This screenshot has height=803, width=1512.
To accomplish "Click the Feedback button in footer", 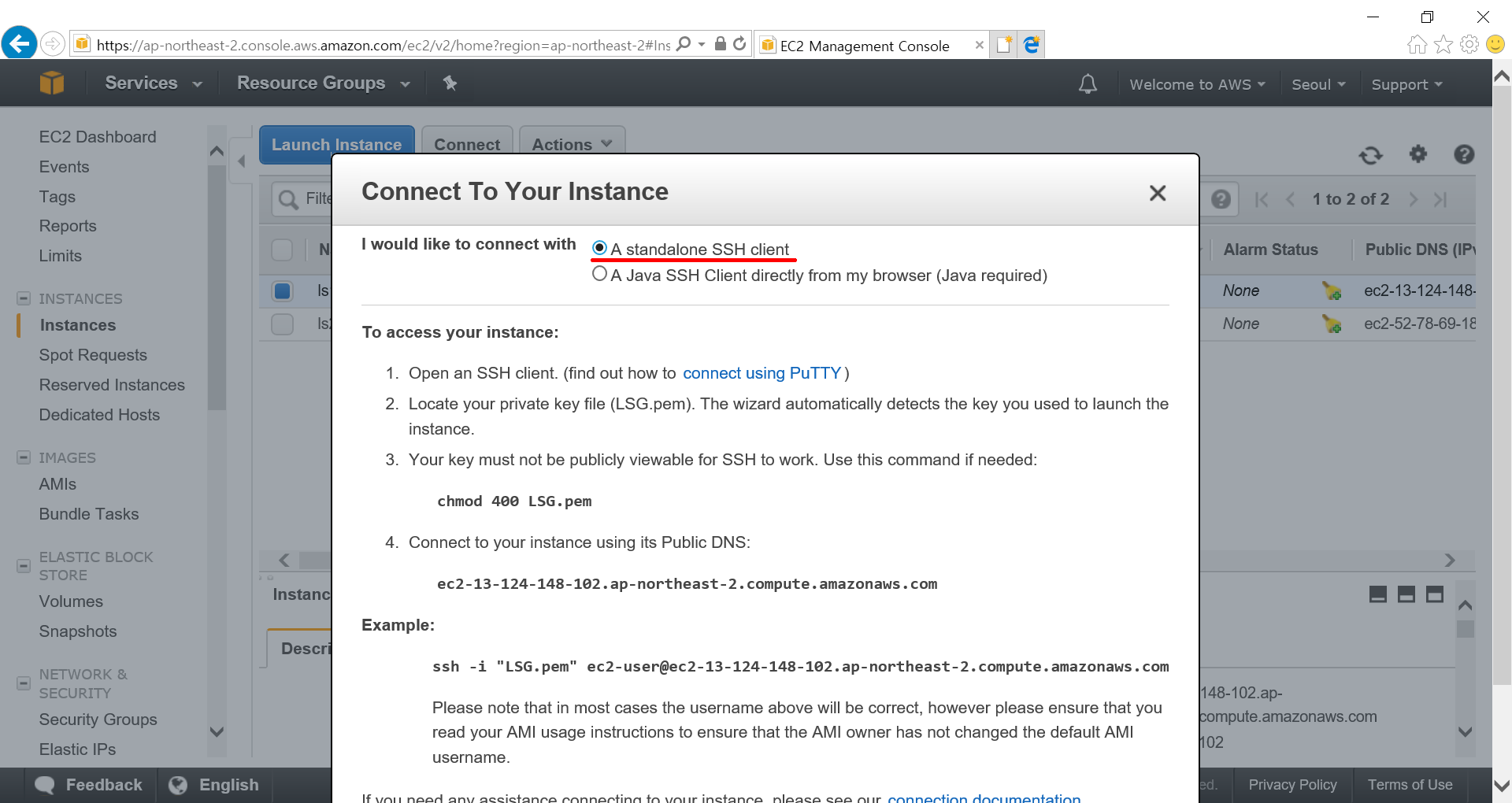I will [90, 785].
